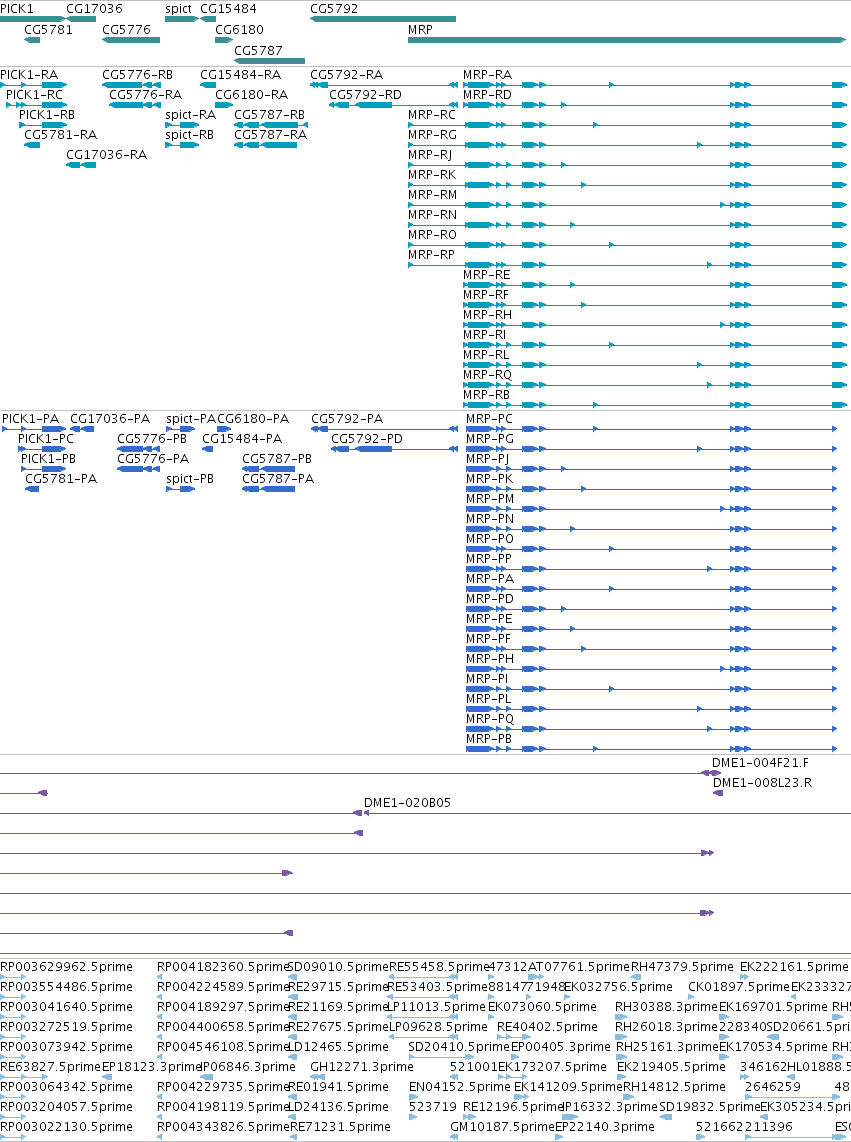851x1142 pixels.
Task: Click the RP003022130.5prime EST label
Action: click(x=66, y=1127)
